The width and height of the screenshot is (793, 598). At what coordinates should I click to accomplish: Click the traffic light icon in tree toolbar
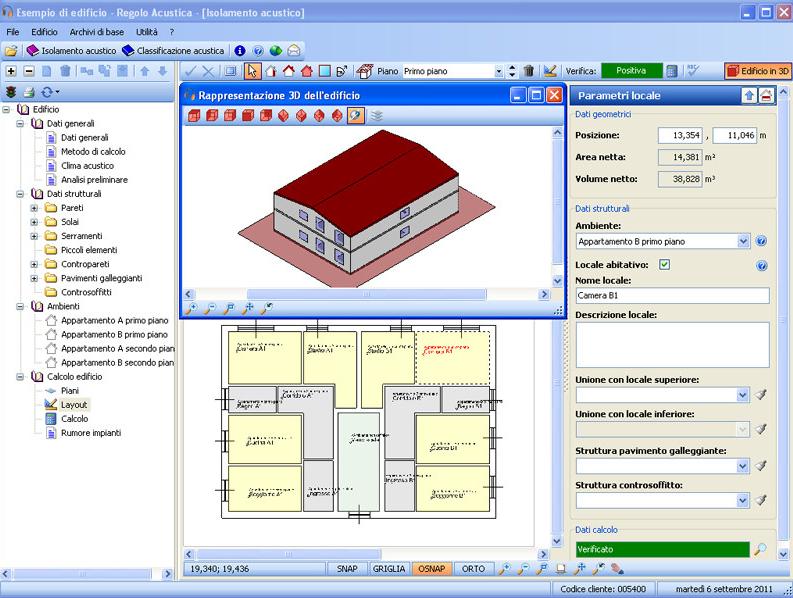coord(11,91)
